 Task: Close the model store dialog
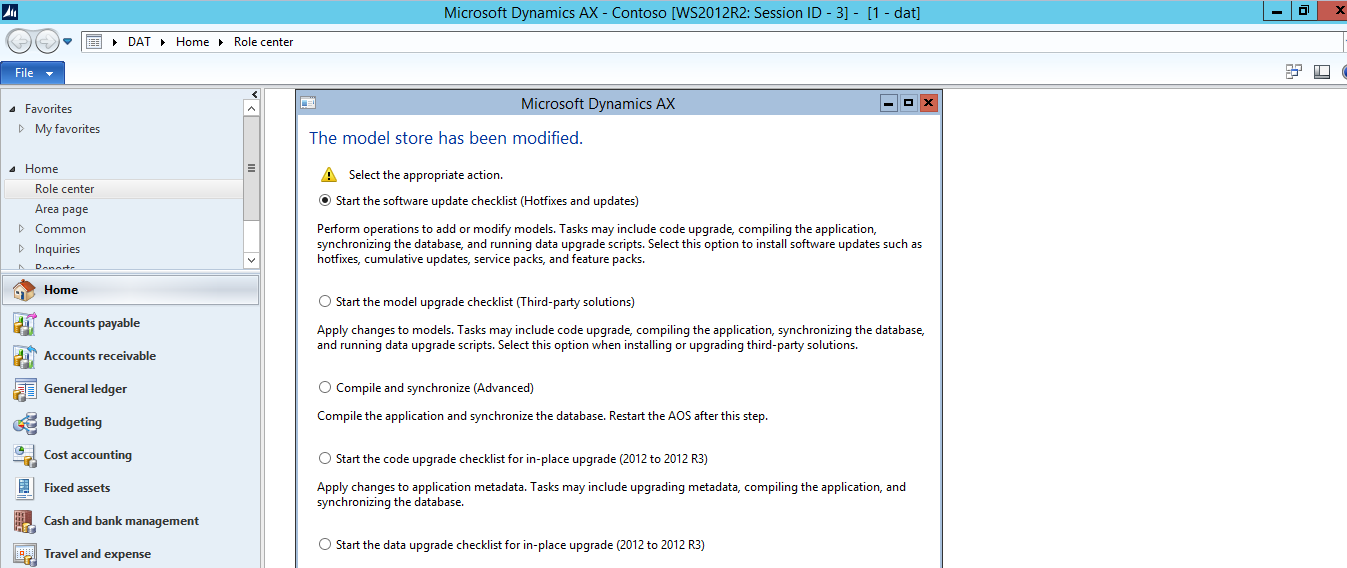(x=929, y=103)
